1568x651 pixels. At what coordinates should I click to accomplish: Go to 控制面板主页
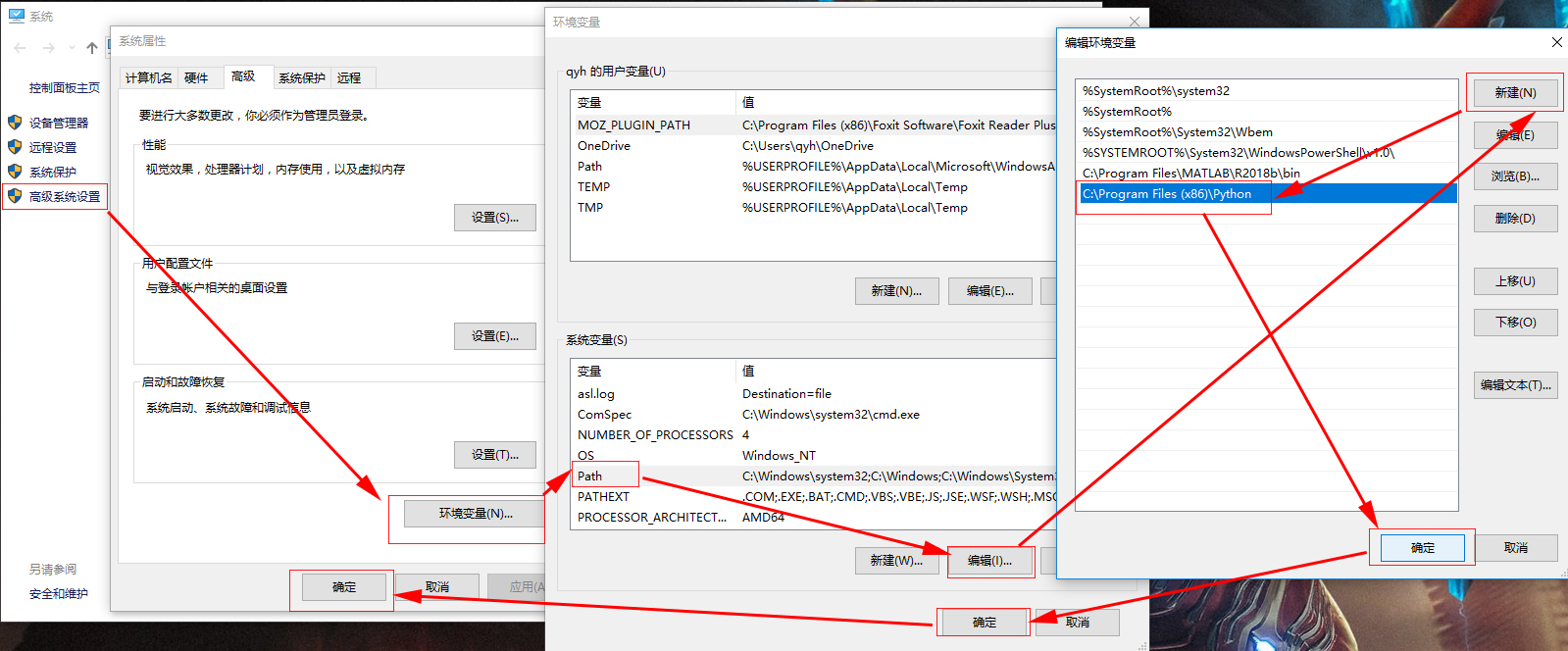tap(65, 87)
